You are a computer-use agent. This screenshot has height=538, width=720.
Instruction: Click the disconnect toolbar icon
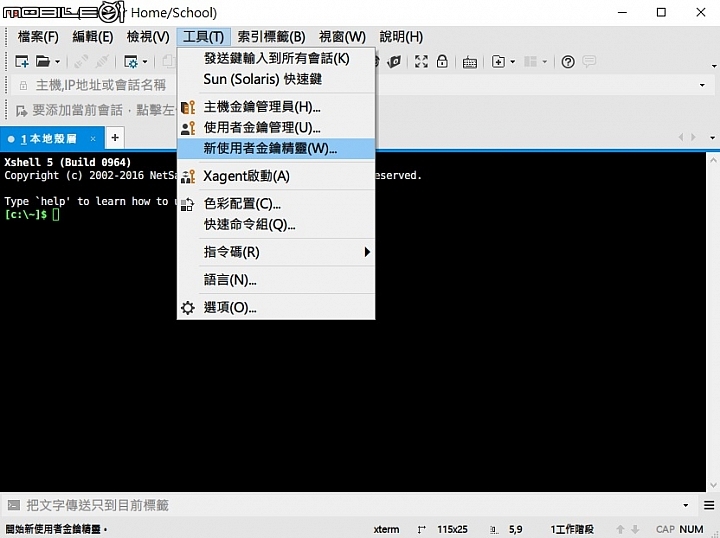(x=81, y=62)
